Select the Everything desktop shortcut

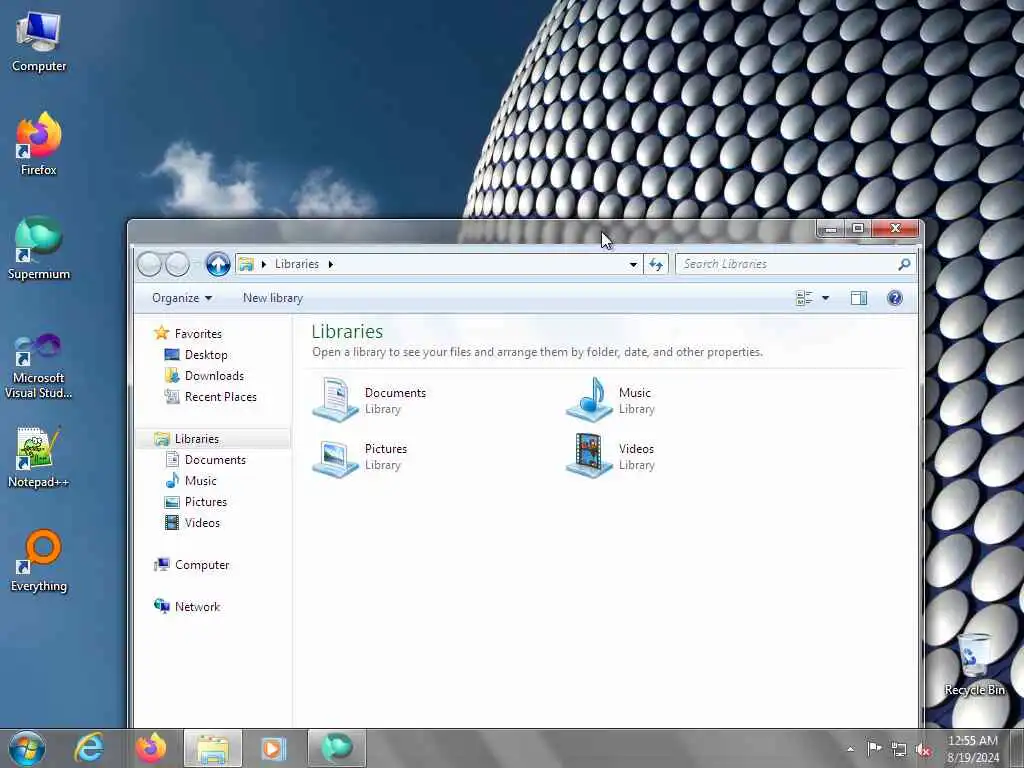[x=39, y=560]
